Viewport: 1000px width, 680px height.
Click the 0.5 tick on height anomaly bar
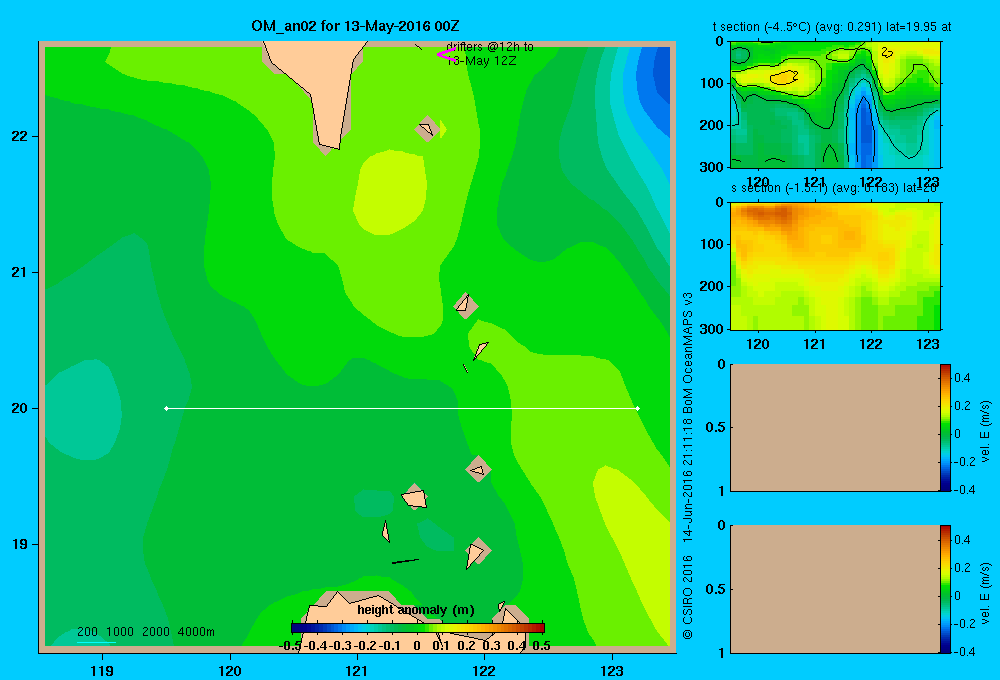click(541, 646)
